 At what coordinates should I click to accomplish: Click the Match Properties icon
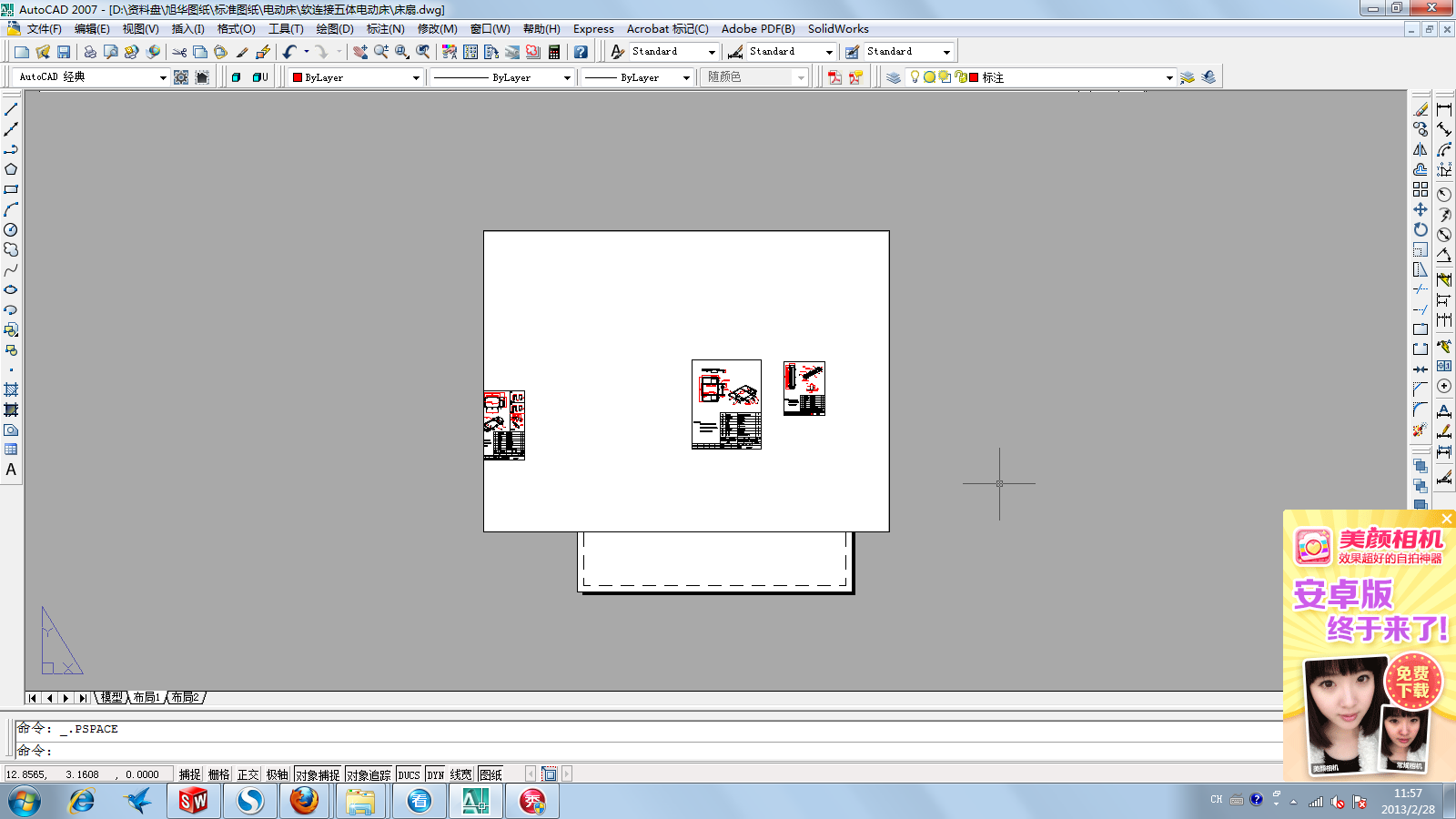tap(242, 52)
